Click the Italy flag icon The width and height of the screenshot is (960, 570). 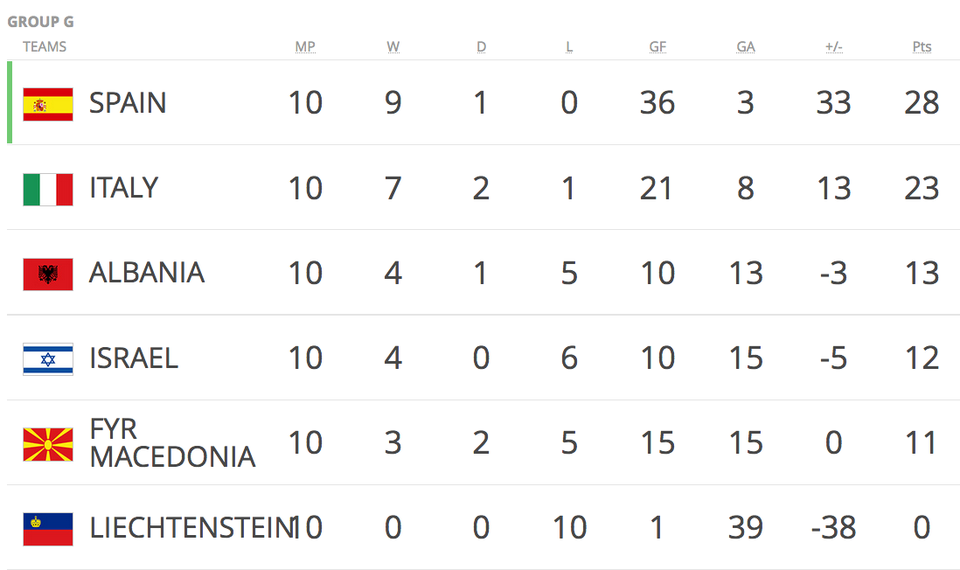pyautogui.click(x=48, y=189)
